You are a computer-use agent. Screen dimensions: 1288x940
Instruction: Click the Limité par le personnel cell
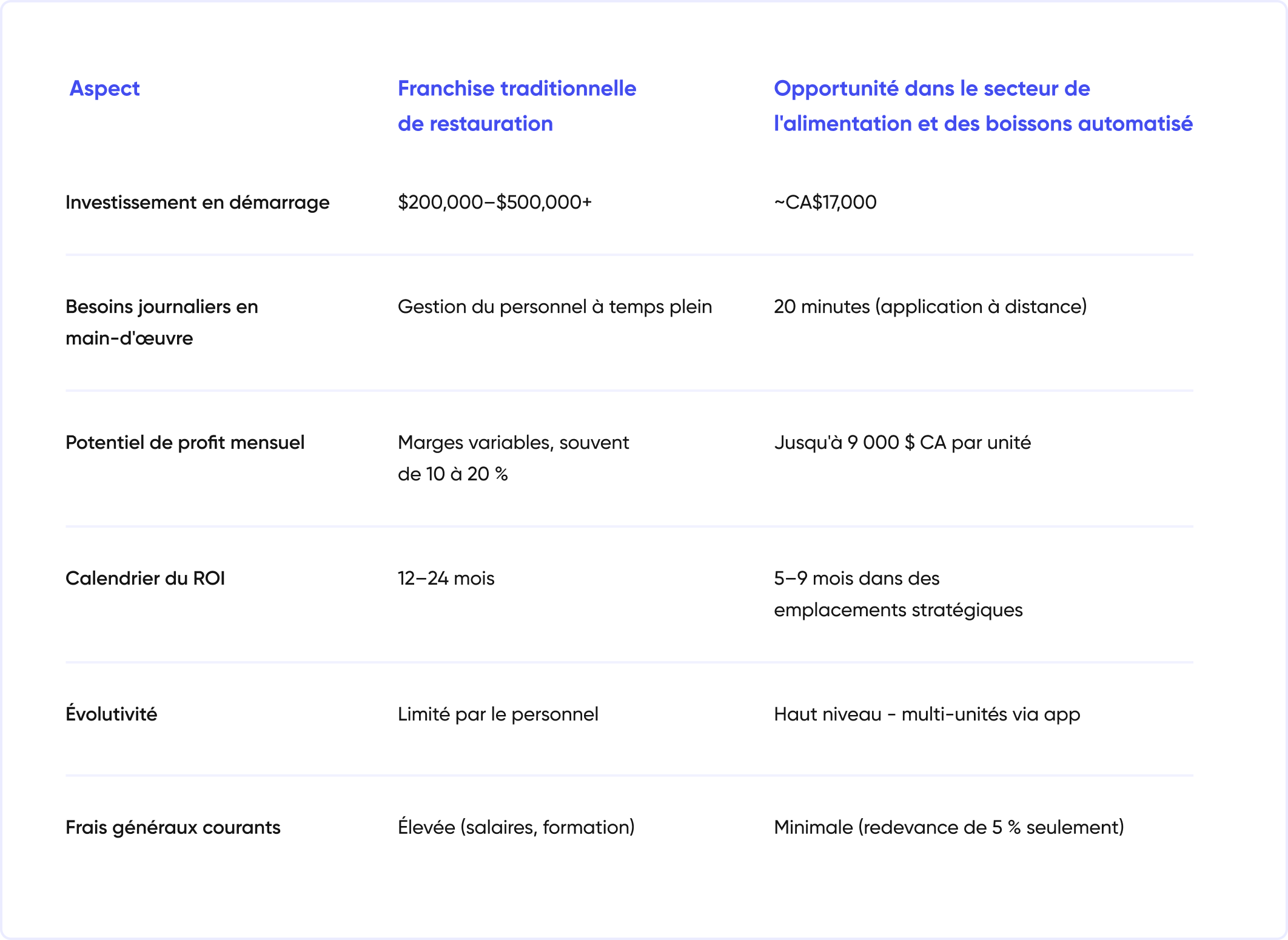498,714
